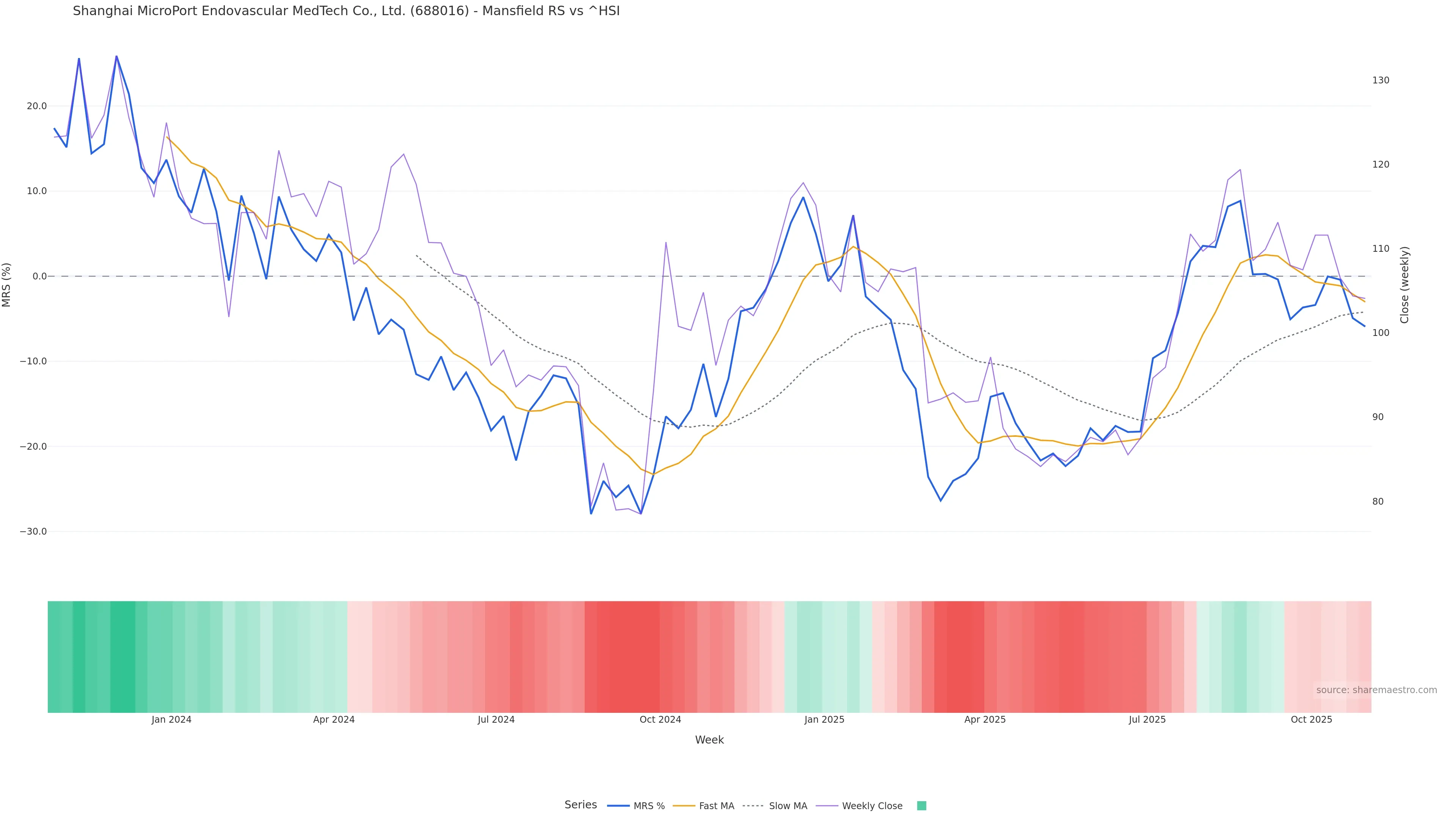
Task: Click the Close (weekly) right axis title
Action: tap(1404, 285)
